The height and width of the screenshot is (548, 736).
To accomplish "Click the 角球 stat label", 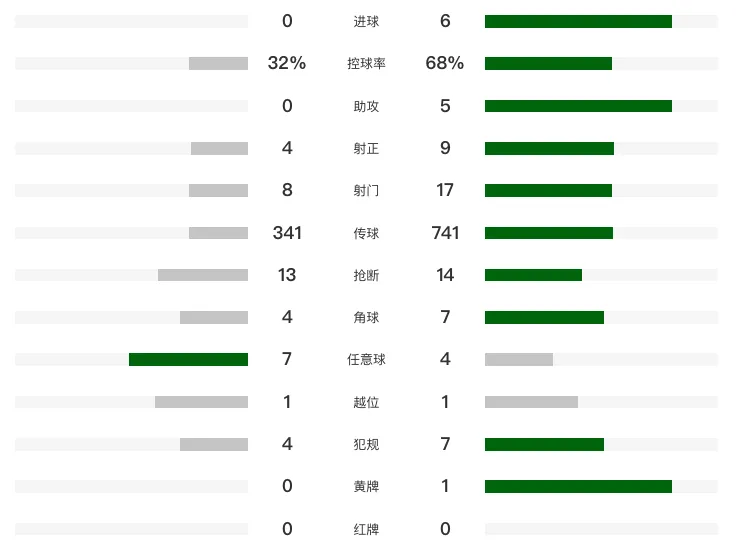I will click(x=366, y=317).
